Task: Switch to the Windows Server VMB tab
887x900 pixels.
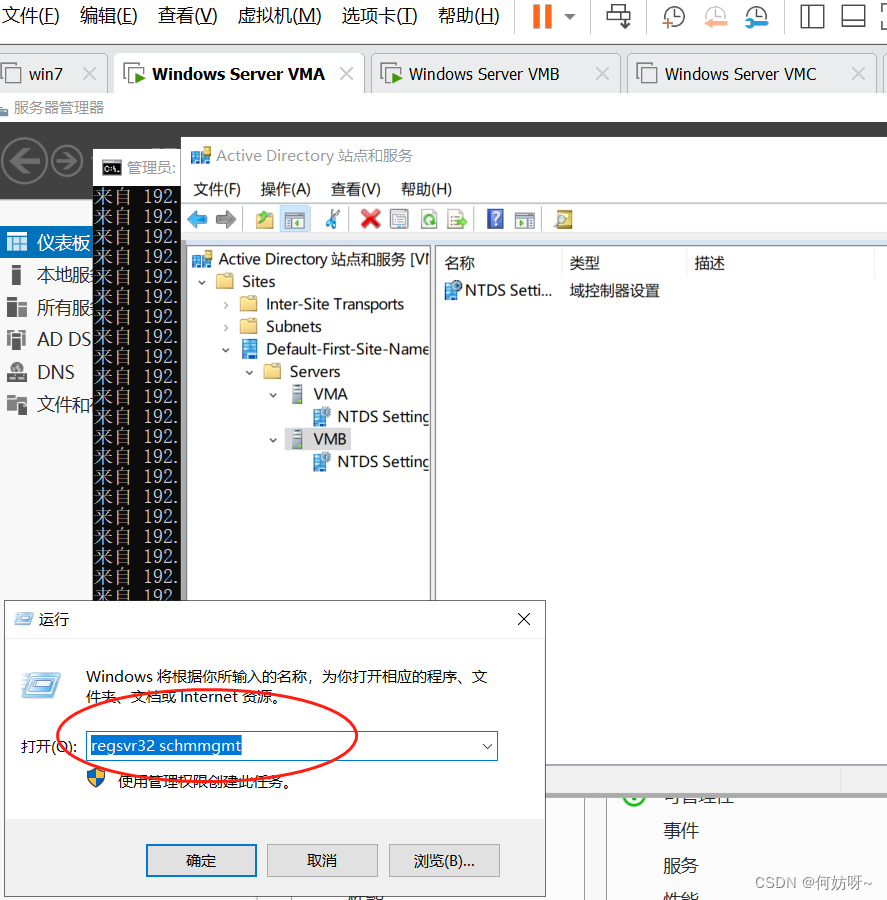Action: click(483, 74)
